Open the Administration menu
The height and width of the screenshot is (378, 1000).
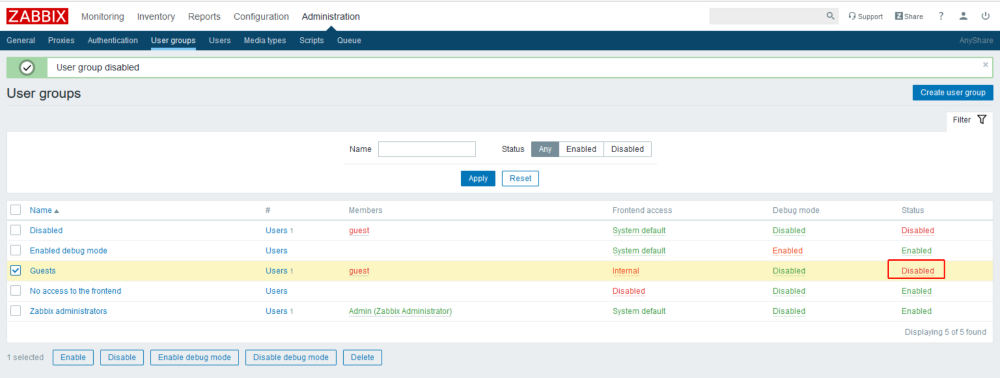click(330, 17)
